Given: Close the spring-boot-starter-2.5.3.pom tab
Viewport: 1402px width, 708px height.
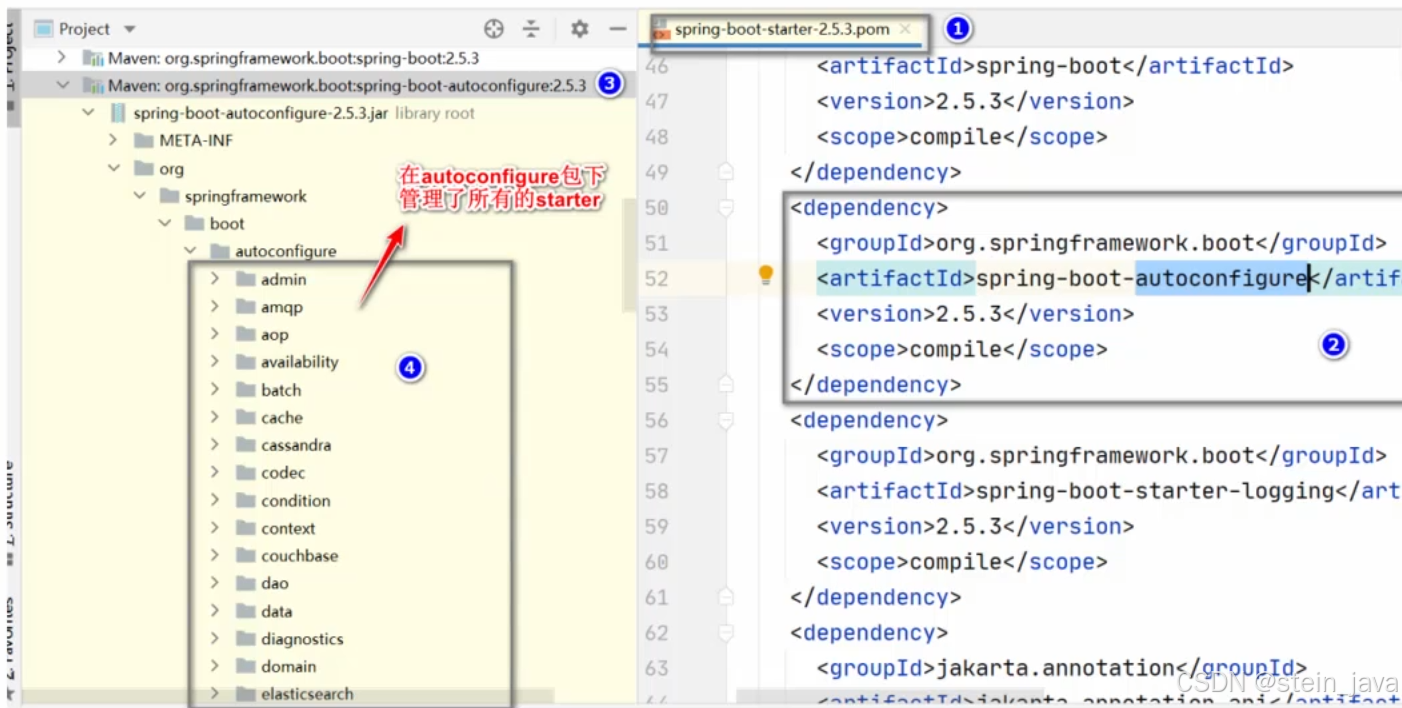Looking at the screenshot, I should pos(905,29).
